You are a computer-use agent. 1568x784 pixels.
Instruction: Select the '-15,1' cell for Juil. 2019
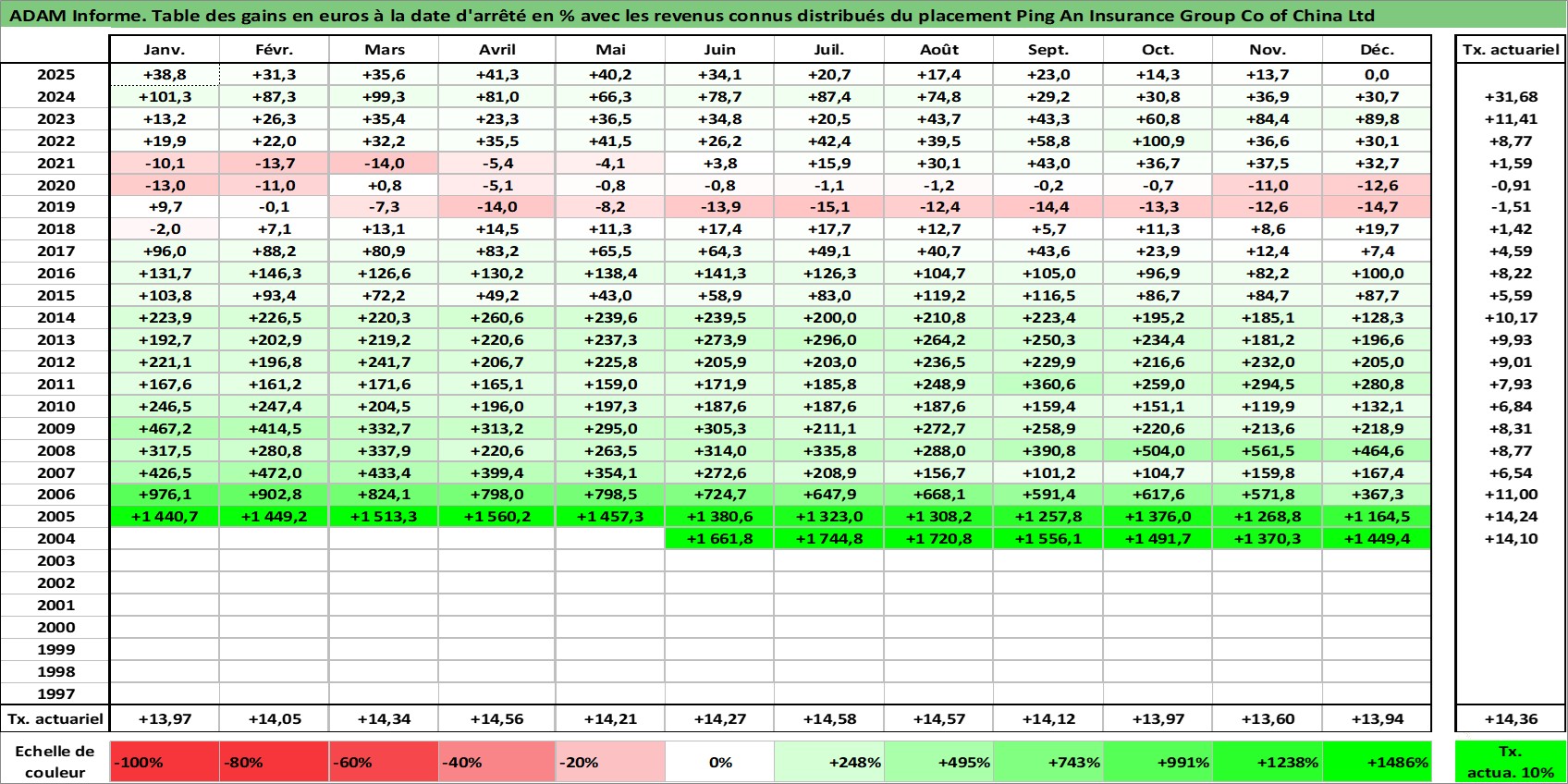tap(829, 207)
